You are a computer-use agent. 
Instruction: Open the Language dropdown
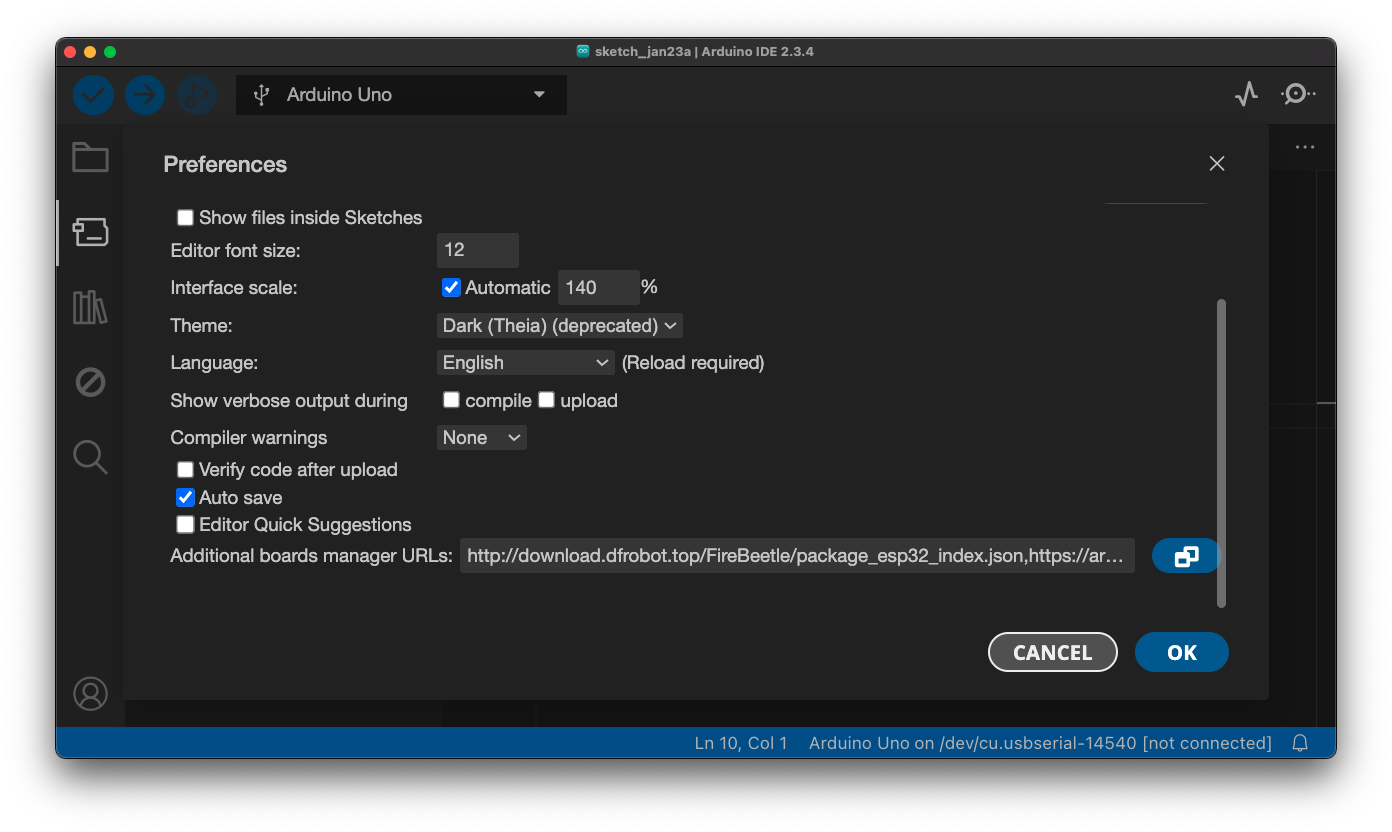(x=526, y=363)
